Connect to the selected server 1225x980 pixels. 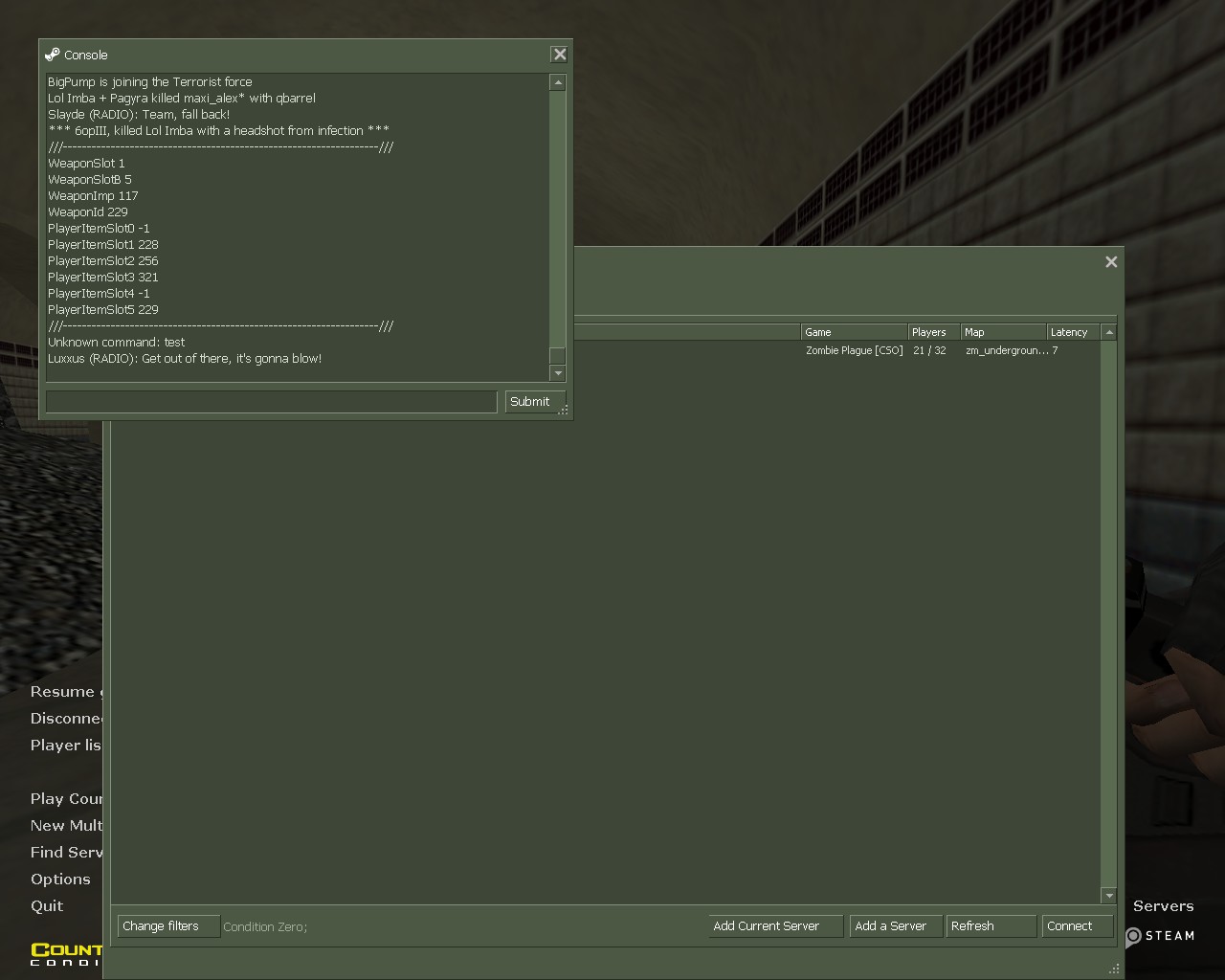coord(1076,926)
